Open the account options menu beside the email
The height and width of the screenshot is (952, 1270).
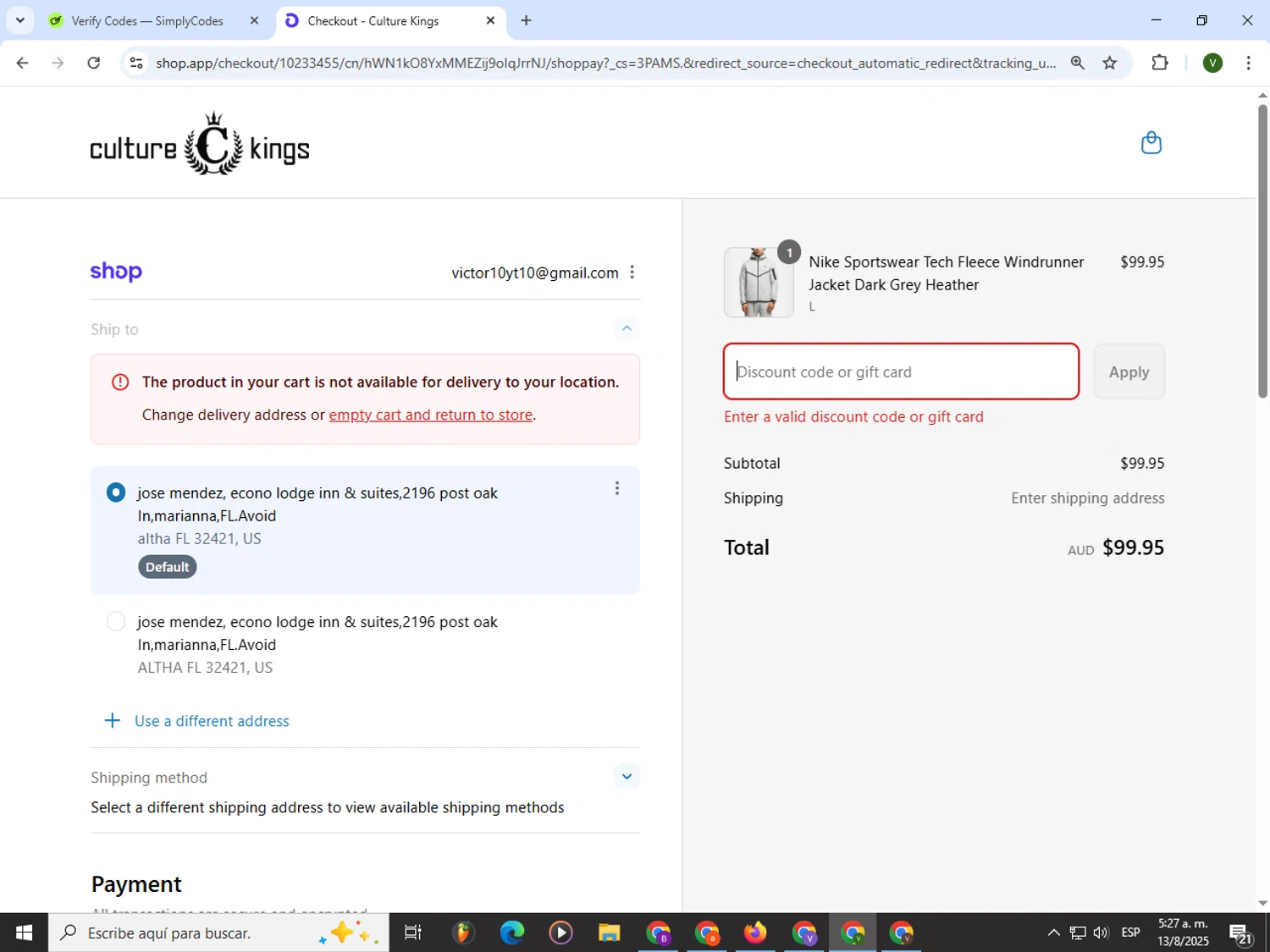tap(632, 272)
